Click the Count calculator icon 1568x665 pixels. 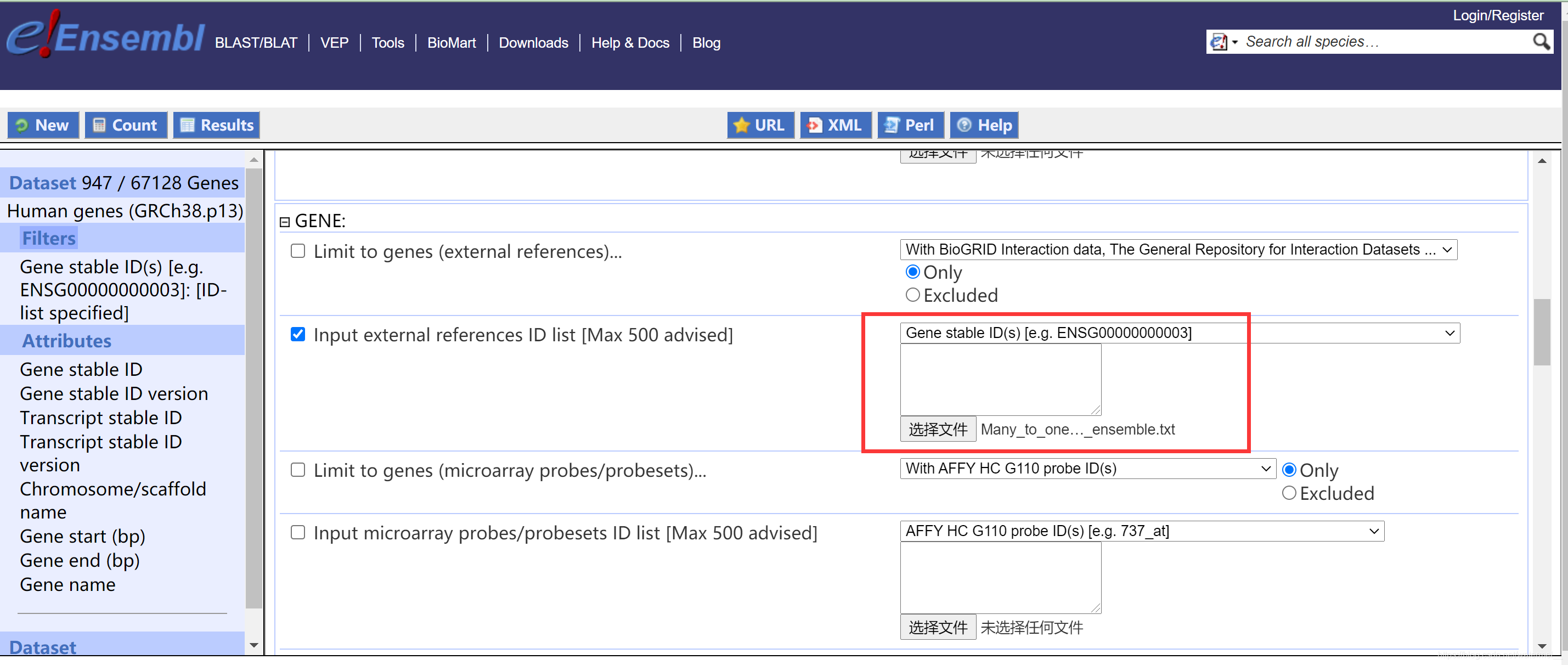99,126
